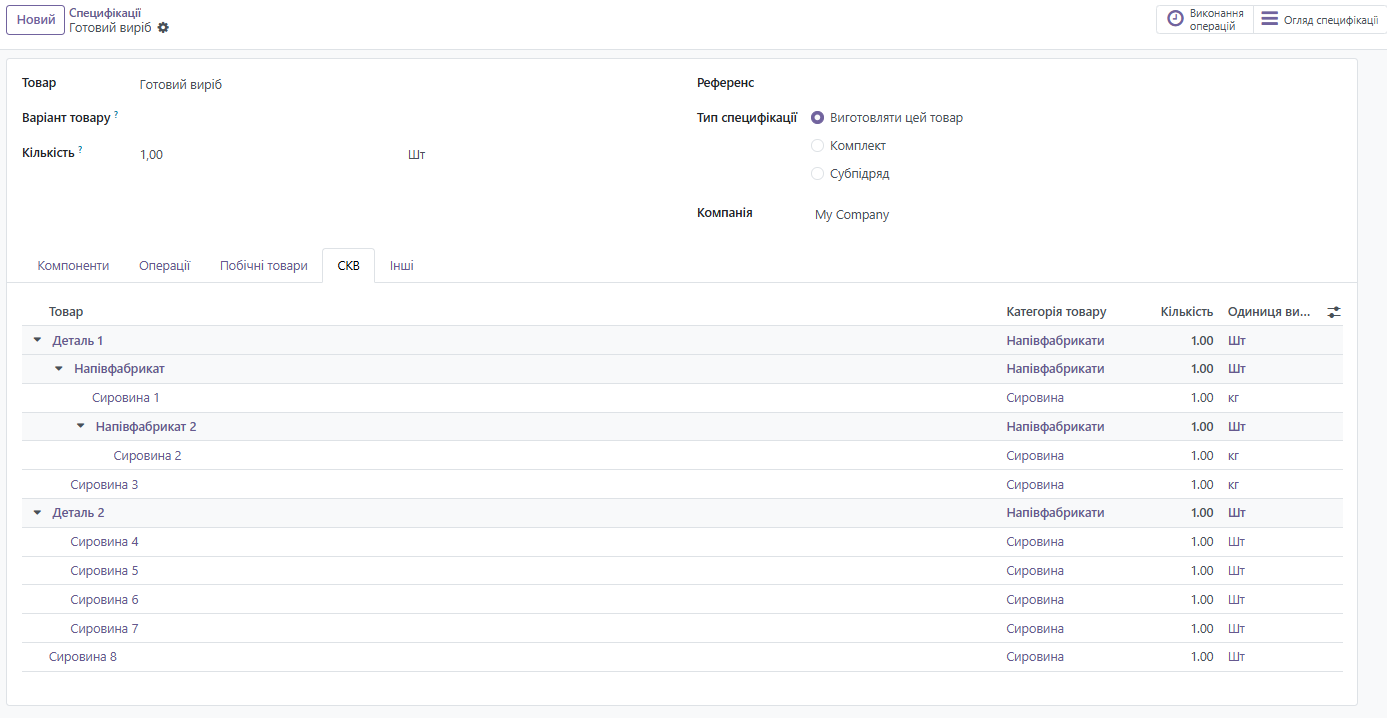This screenshot has width=1387, height=718.
Task: Go to the Побічні товари tab
Action: (x=264, y=266)
